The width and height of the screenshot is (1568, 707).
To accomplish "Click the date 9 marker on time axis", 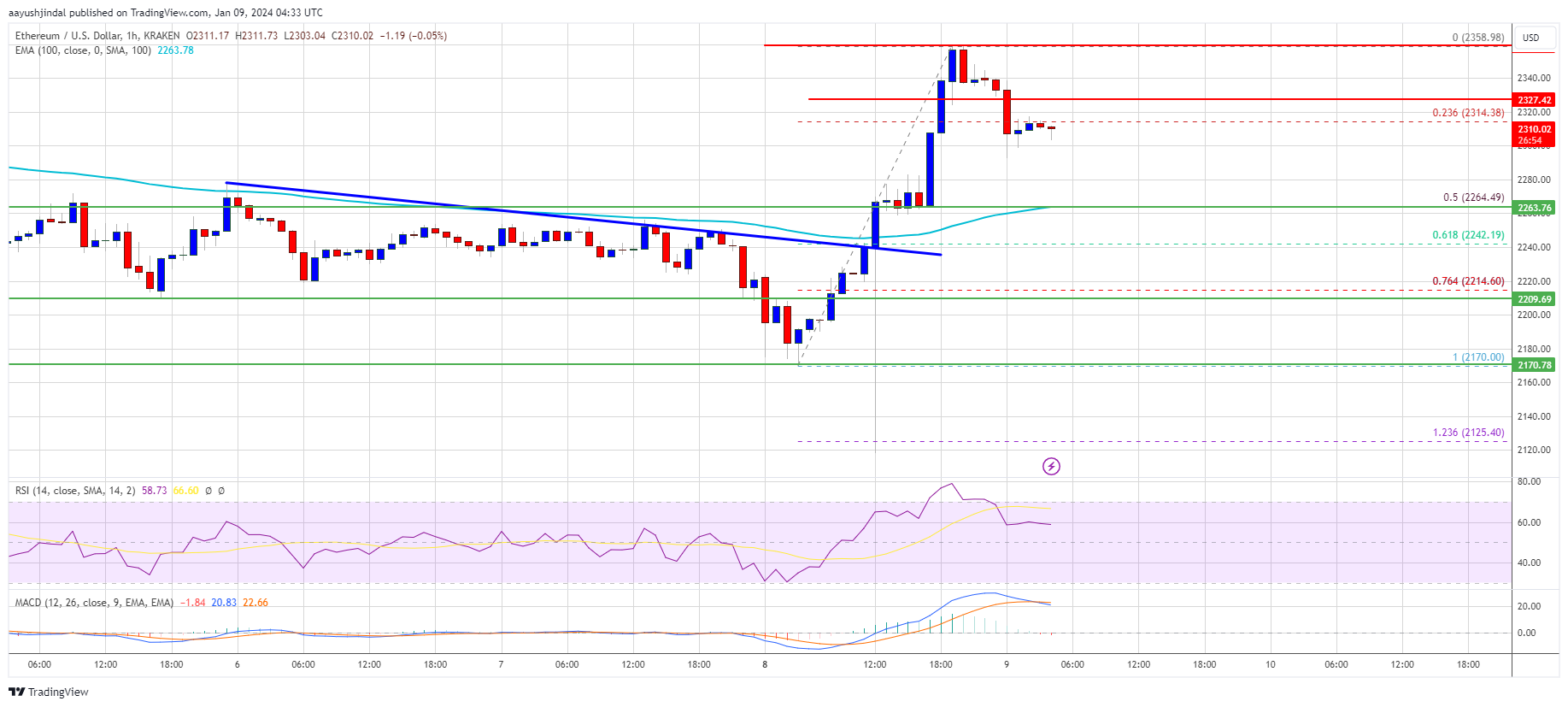I will click(x=1007, y=664).
